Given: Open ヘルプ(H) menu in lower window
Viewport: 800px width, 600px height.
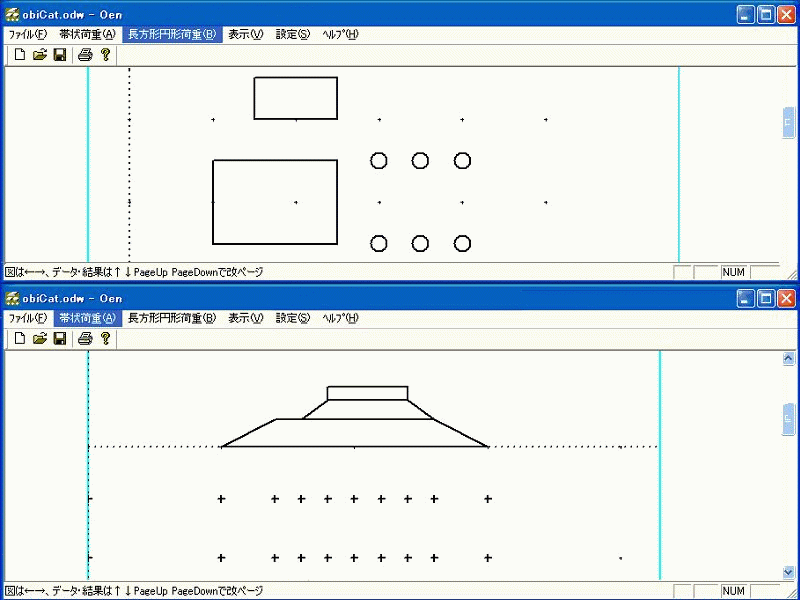Looking at the screenshot, I should coord(340,318).
